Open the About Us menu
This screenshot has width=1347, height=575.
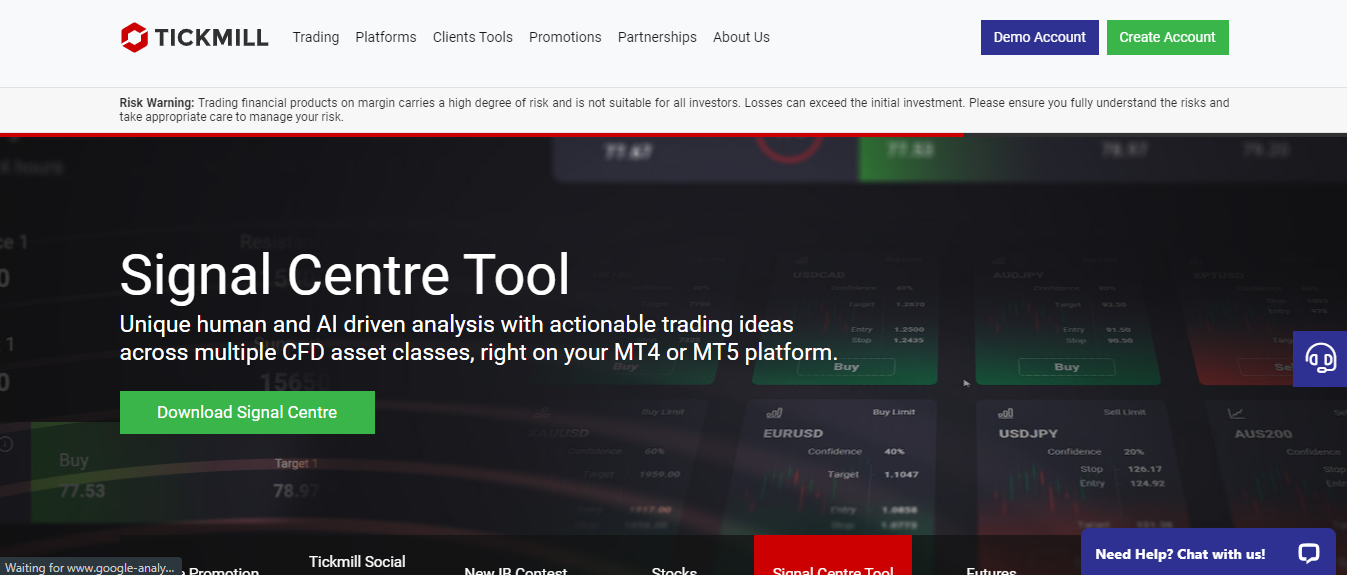point(741,37)
